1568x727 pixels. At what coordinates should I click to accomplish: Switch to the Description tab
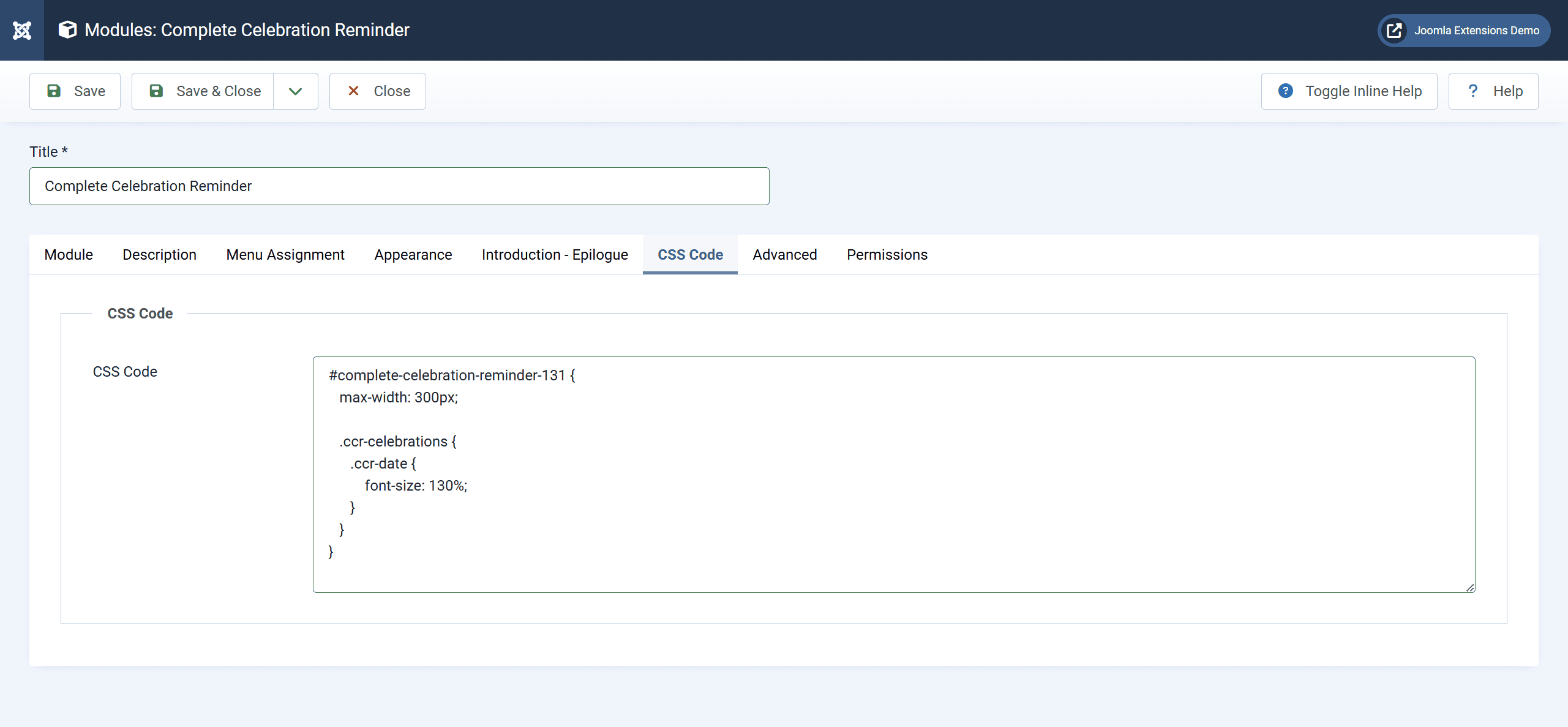[160, 255]
